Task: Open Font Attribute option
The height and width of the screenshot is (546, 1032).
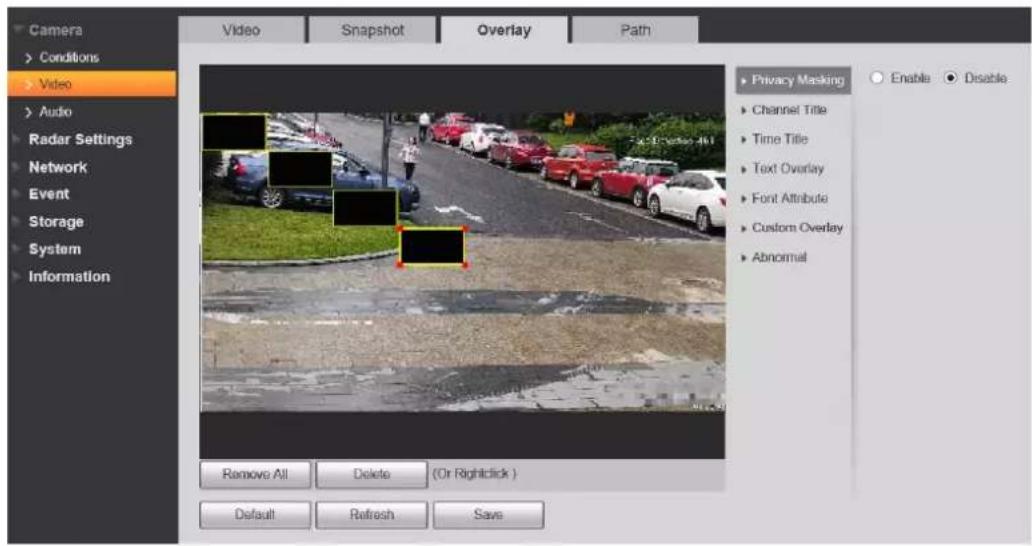Action: [789, 198]
